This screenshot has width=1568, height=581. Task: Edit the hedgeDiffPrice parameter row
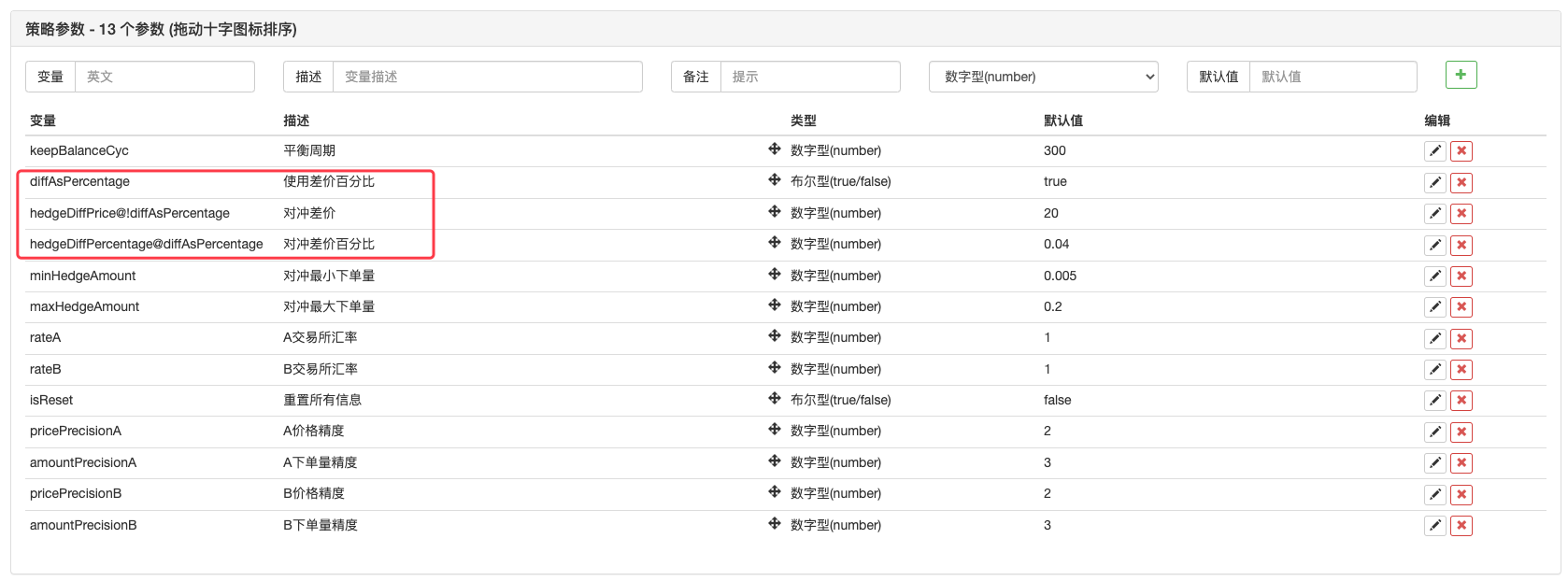click(x=1435, y=214)
